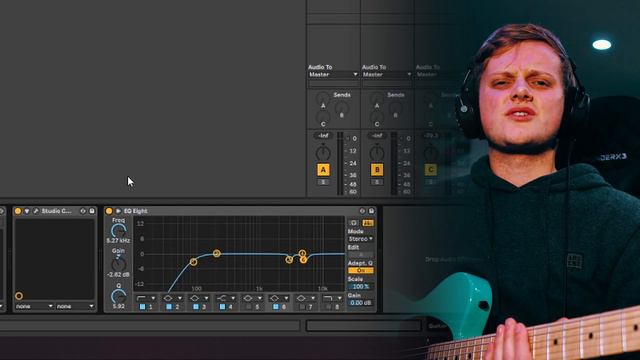The width and height of the screenshot is (640, 360).
Task: Toggle the EQ Eight spectrum analyzer button
Action: point(368,223)
